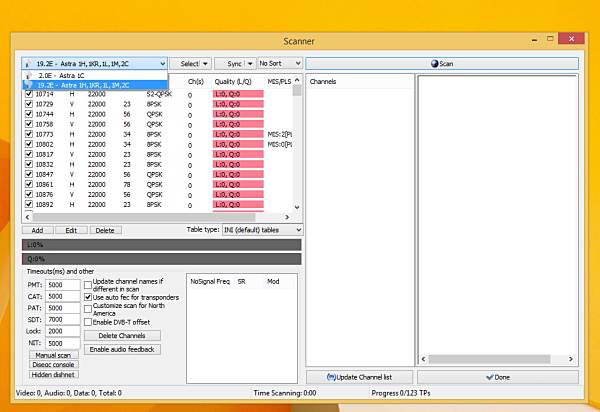600x412 pixels.
Task: Open the Select button dropdown arrow
Action: pos(206,64)
